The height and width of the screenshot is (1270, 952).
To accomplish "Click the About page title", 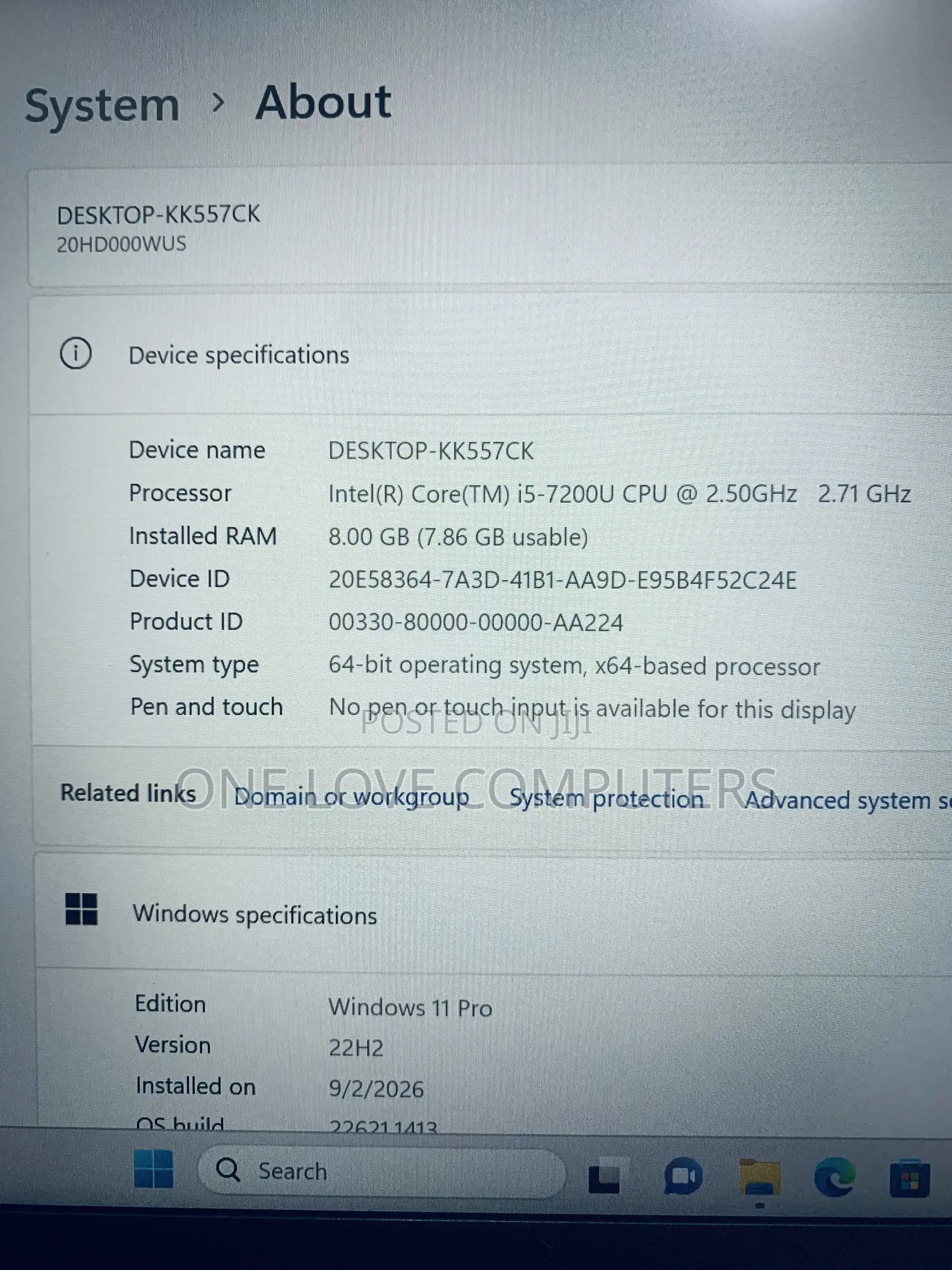I will 323,102.
